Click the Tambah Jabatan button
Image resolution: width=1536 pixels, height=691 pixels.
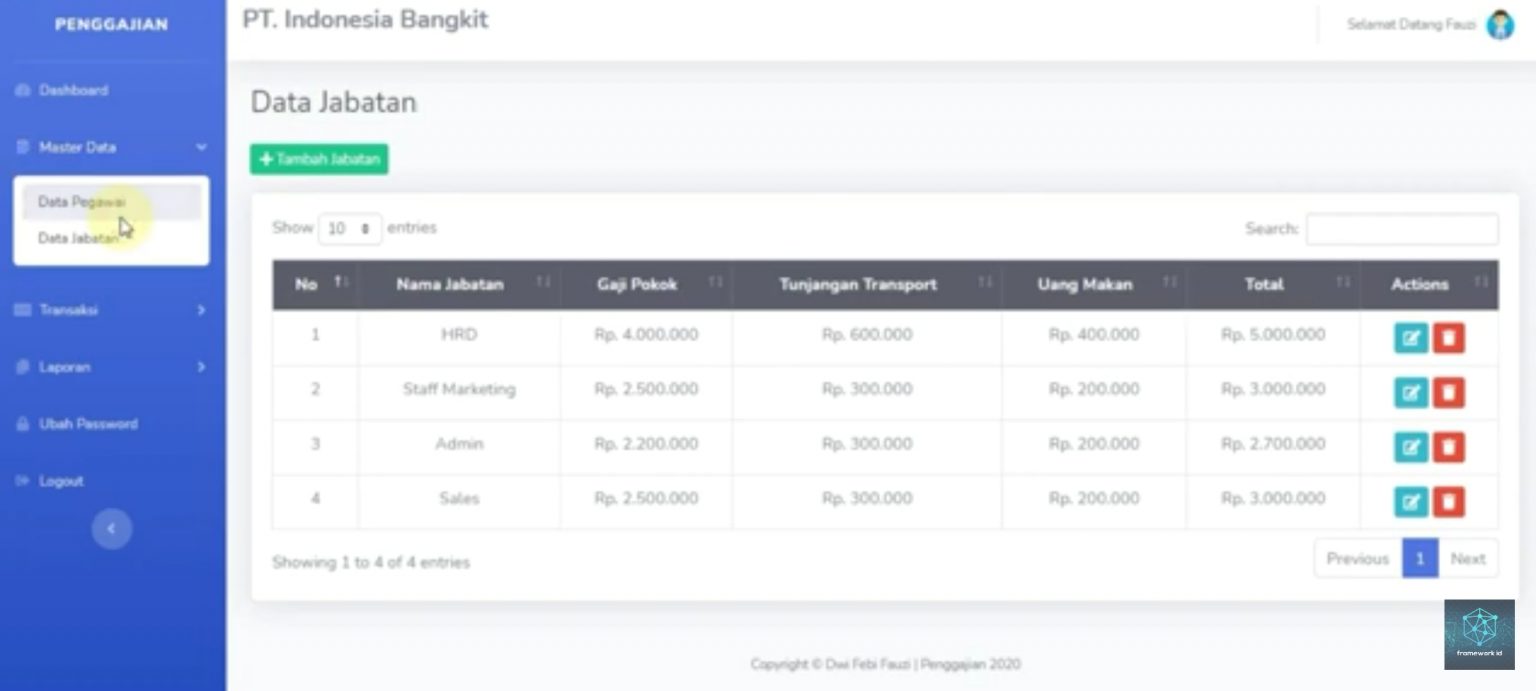pos(318,158)
